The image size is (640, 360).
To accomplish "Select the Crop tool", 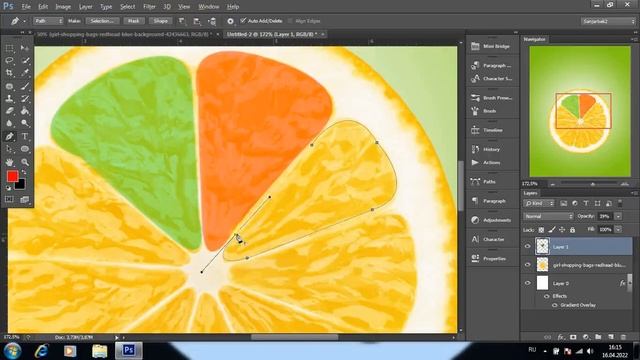I will pos(9,73).
